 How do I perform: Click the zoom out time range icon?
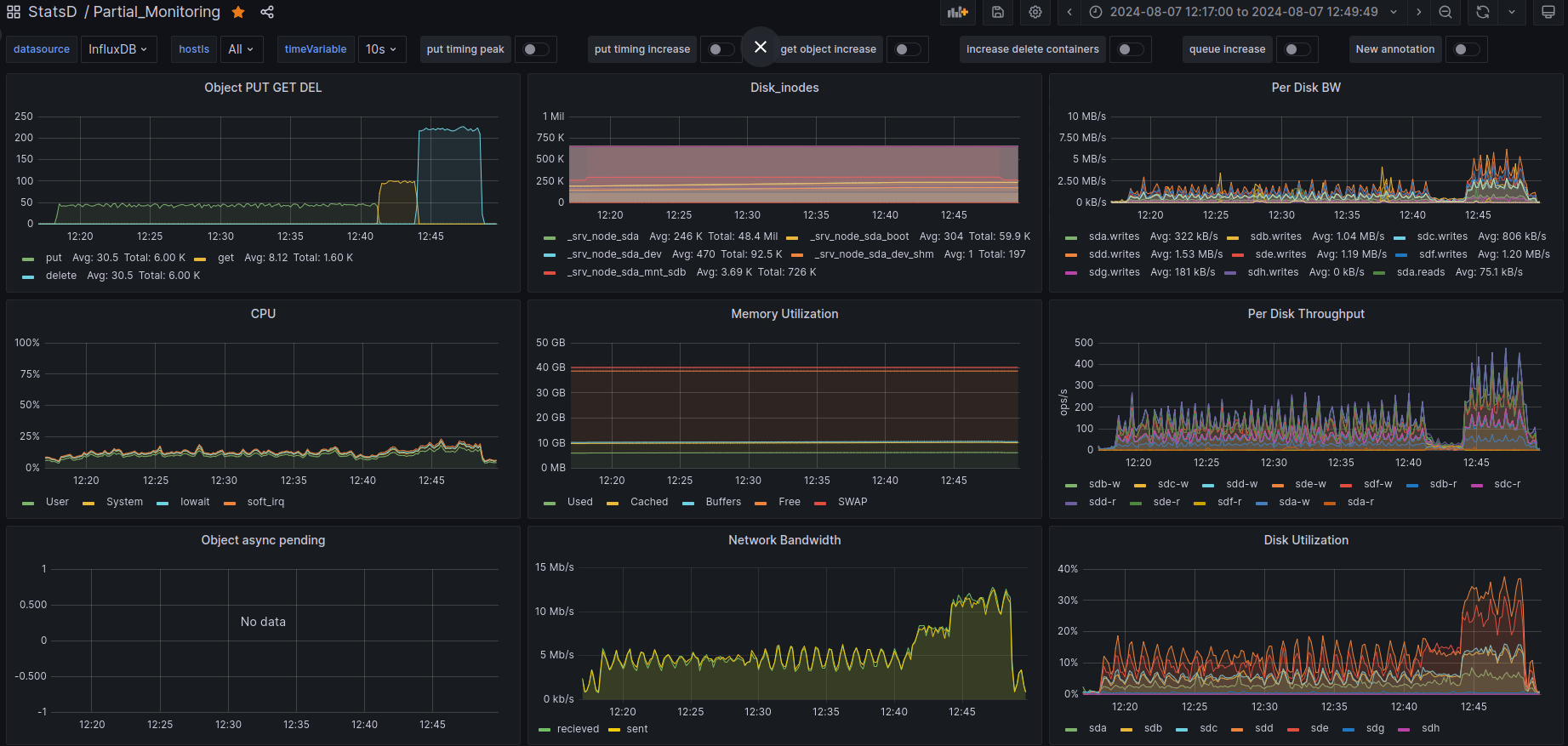(x=1445, y=12)
